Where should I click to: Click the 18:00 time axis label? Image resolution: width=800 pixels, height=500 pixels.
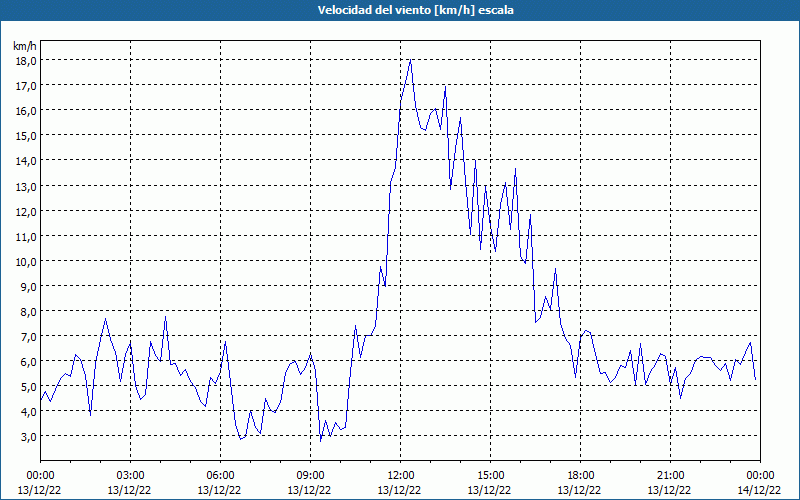(x=580, y=476)
